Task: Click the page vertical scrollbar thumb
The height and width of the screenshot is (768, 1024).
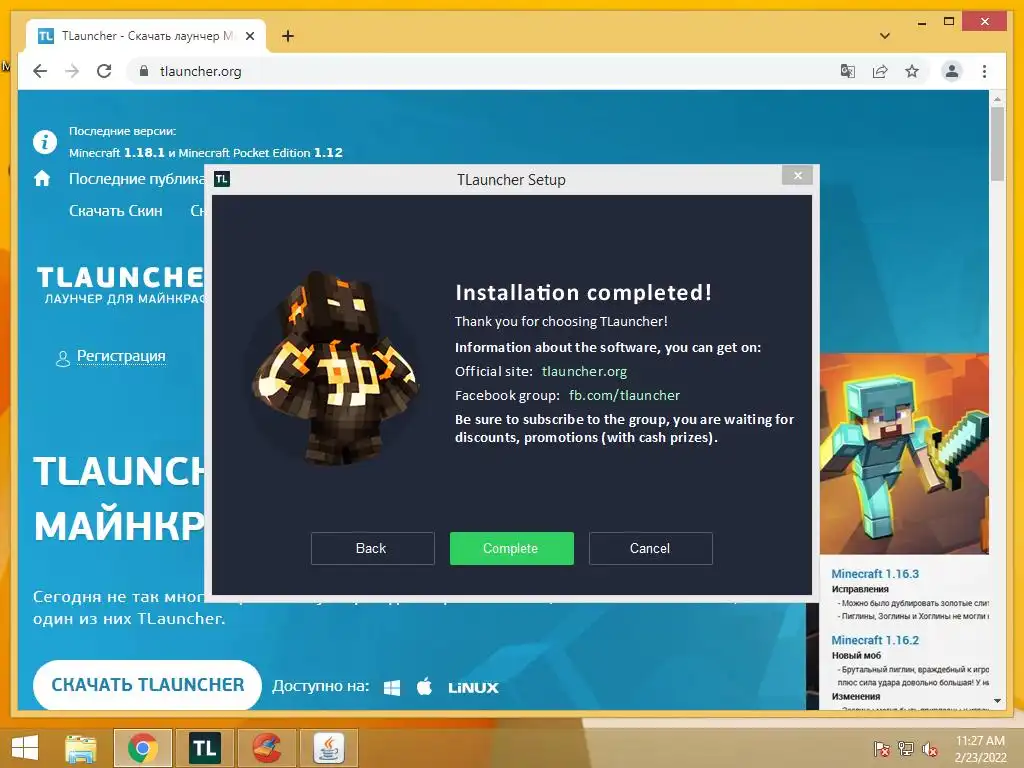Action: click(x=997, y=144)
